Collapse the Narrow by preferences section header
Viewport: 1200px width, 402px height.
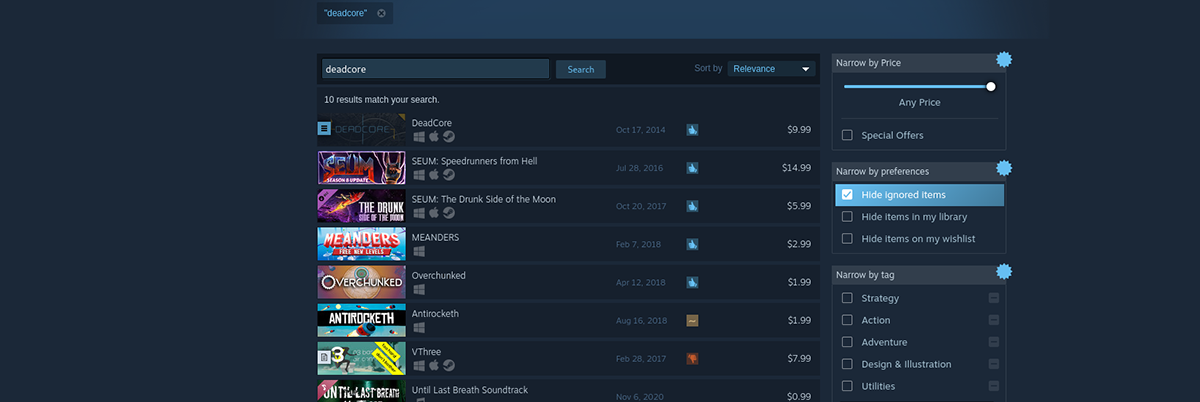coord(918,171)
